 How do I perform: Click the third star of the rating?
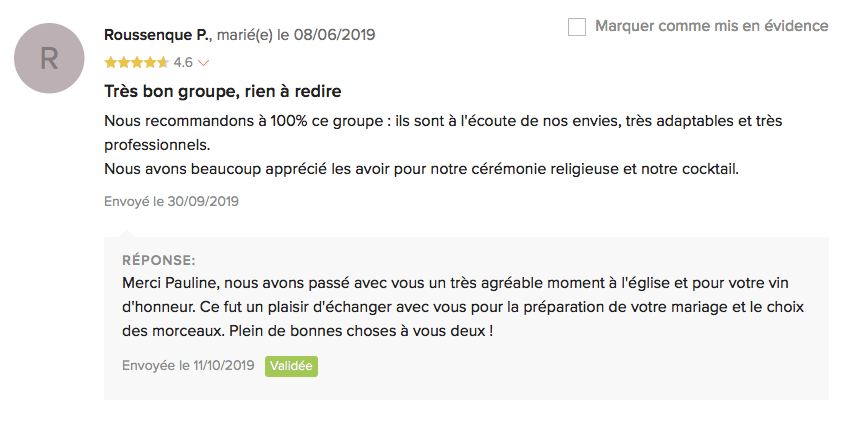pyautogui.click(x=136, y=62)
